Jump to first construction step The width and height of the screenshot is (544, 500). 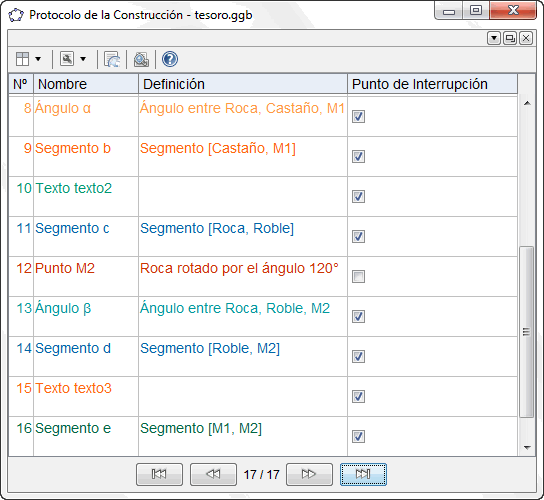pyautogui.click(x=159, y=474)
